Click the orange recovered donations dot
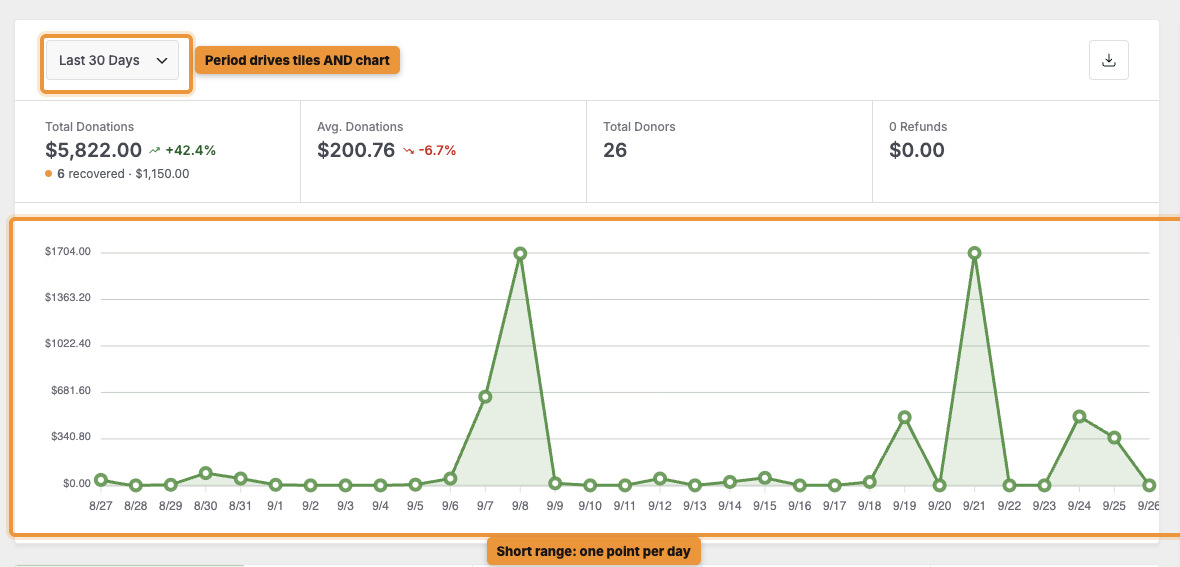 point(49,174)
